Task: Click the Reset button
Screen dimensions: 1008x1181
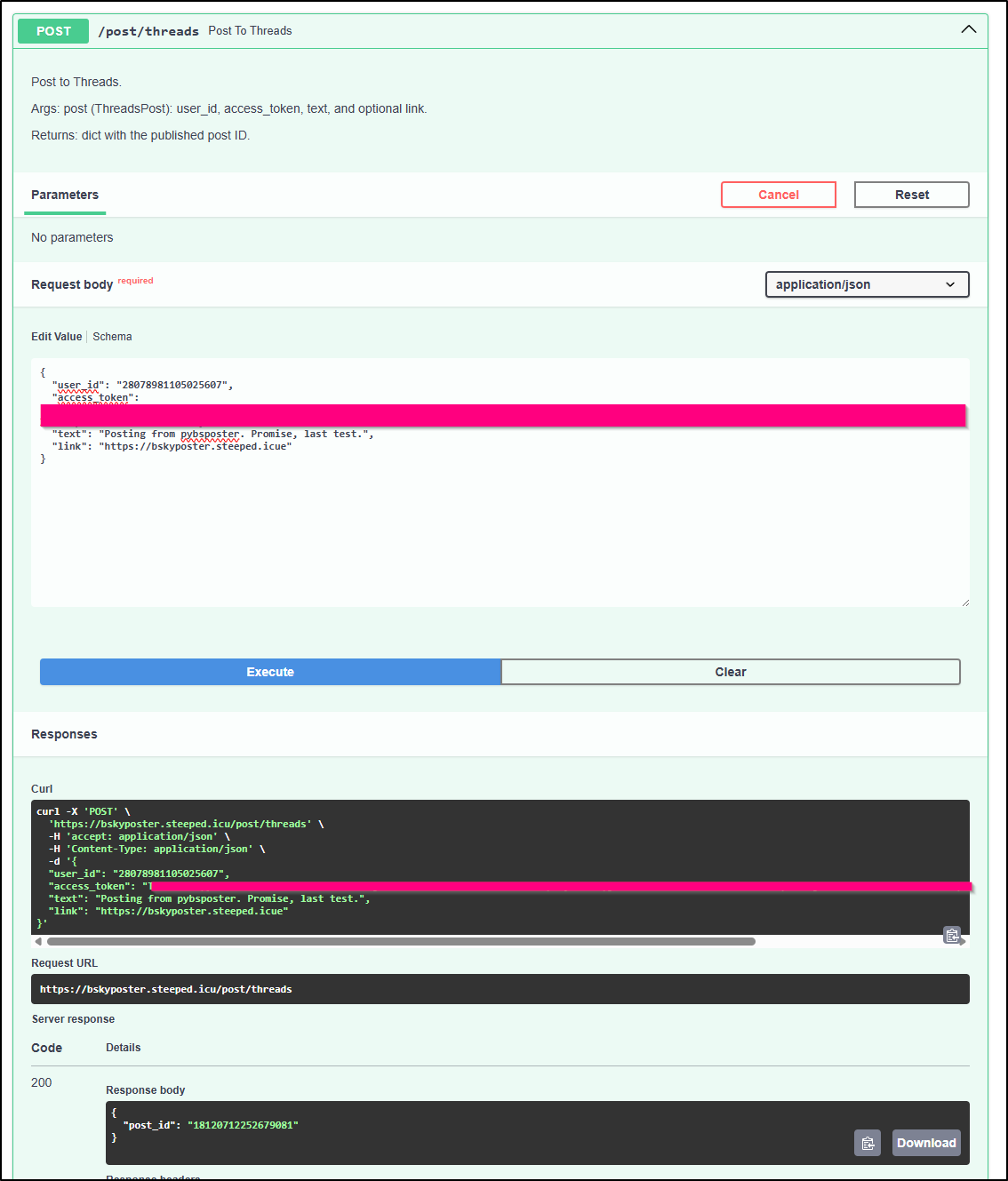Action: click(912, 195)
